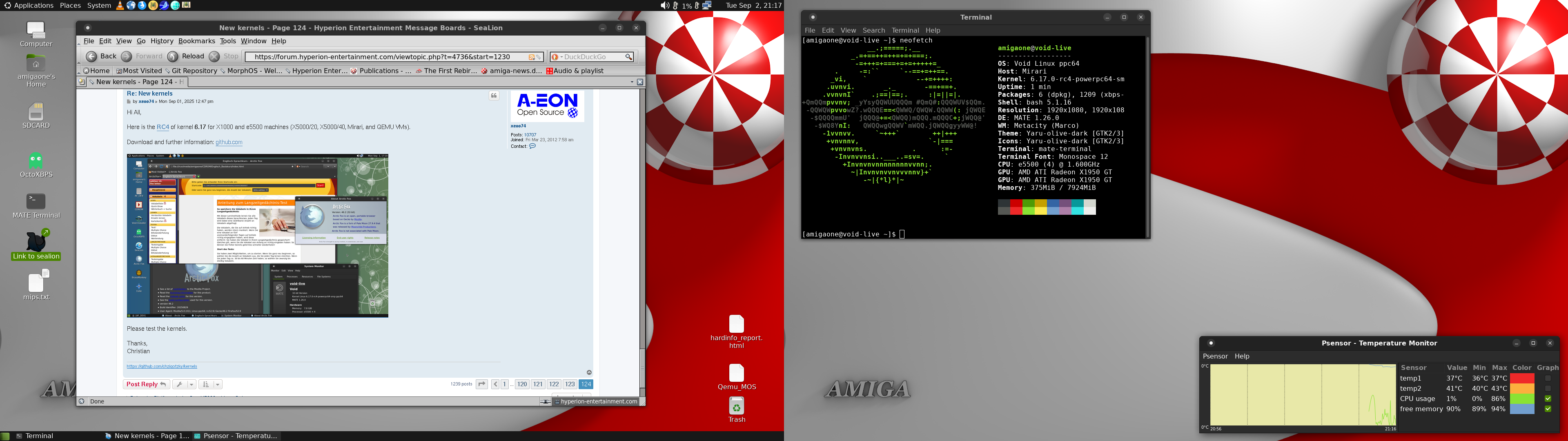Click the Stop icon in SeaLion toolbar

coord(214,57)
